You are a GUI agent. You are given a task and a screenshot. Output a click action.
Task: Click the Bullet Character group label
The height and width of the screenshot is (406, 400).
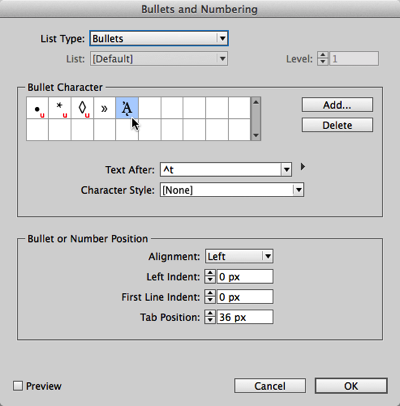[x=65, y=87]
